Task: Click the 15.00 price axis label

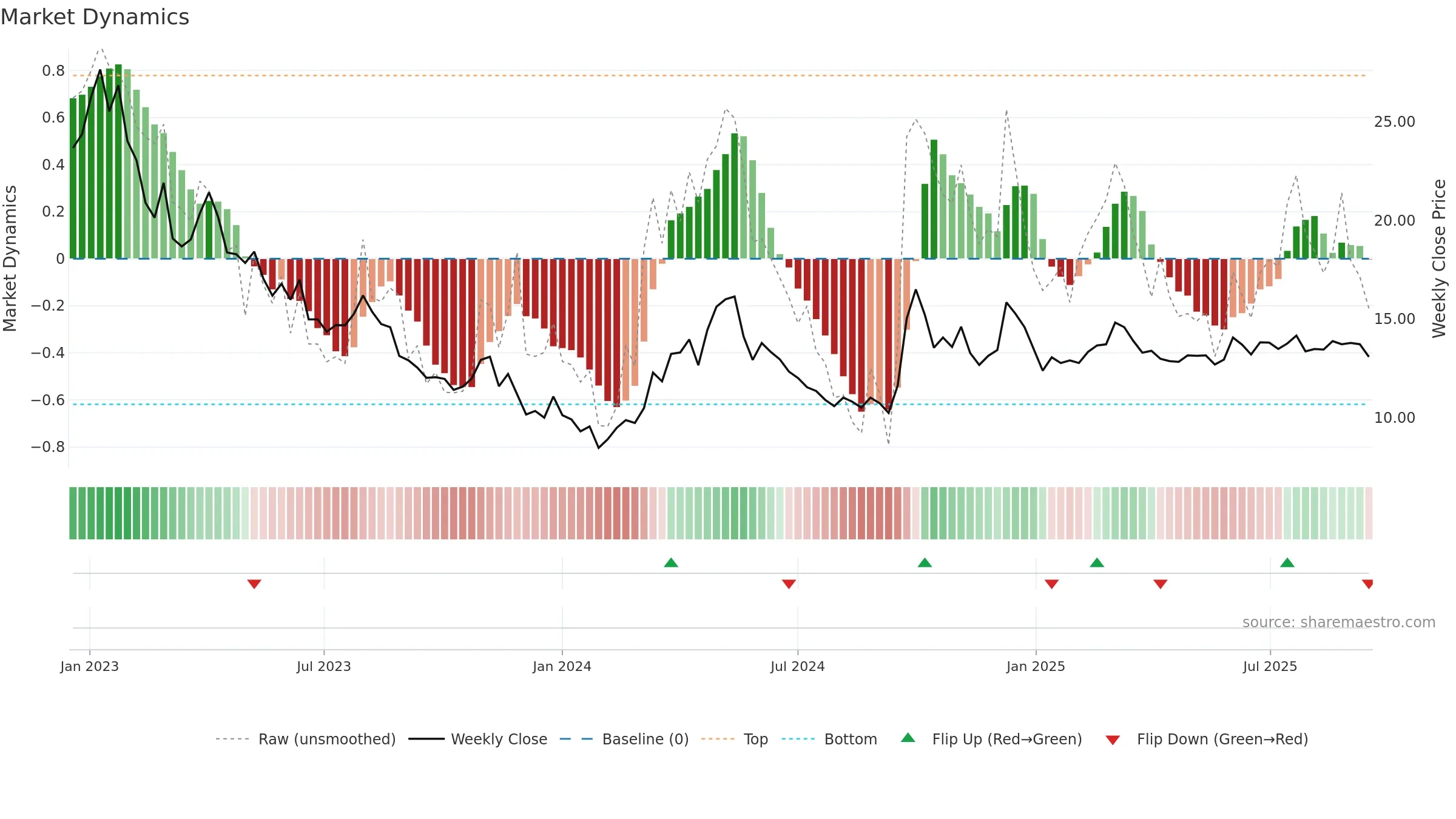Action: click(x=1395, y=318)
